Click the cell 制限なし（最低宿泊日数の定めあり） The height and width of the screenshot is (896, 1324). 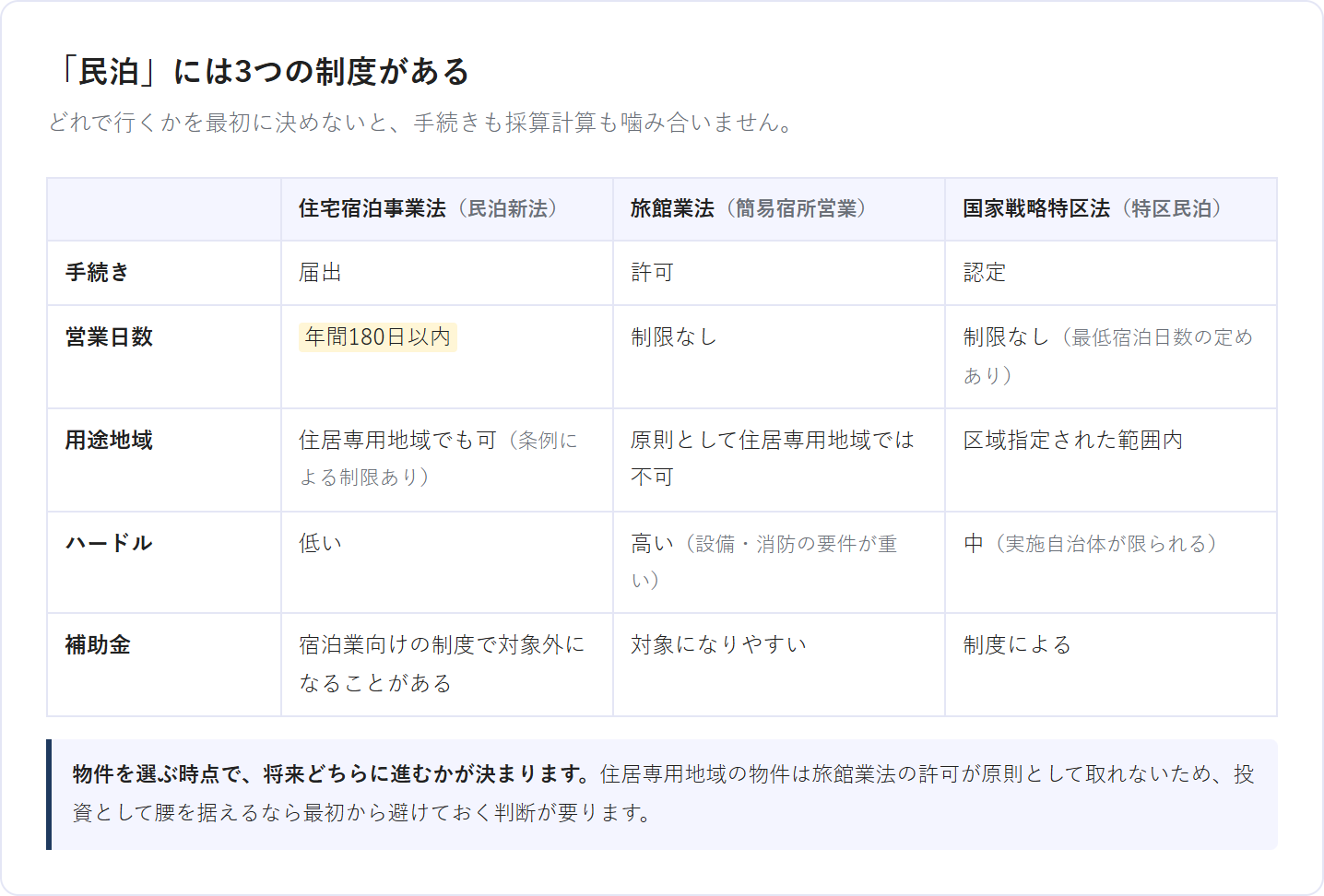click(x=1111, y=357)
